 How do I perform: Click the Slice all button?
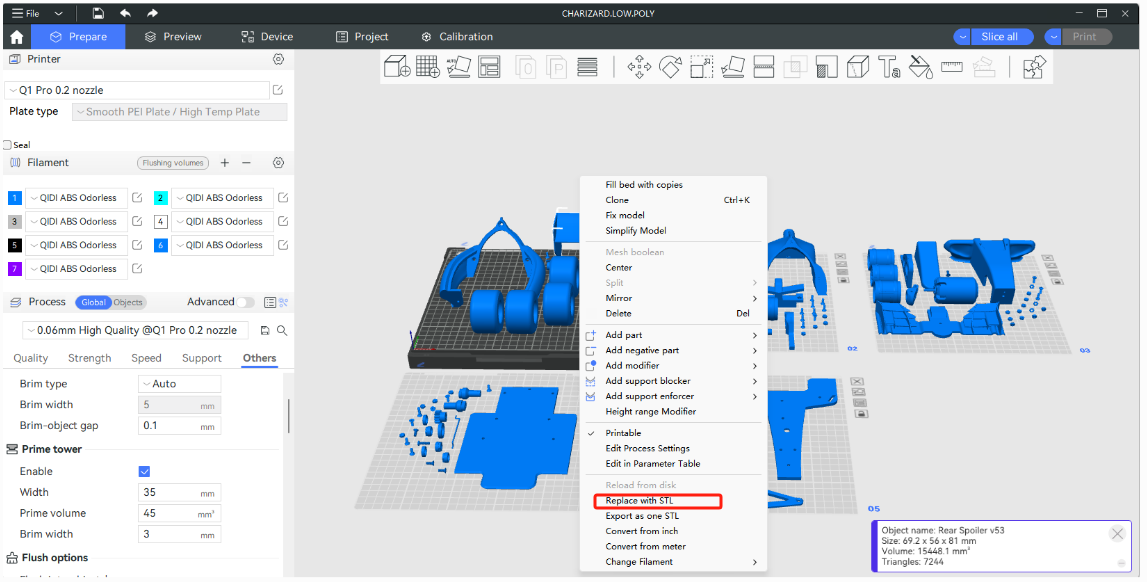pyautogui.click(x=999, y=37)
